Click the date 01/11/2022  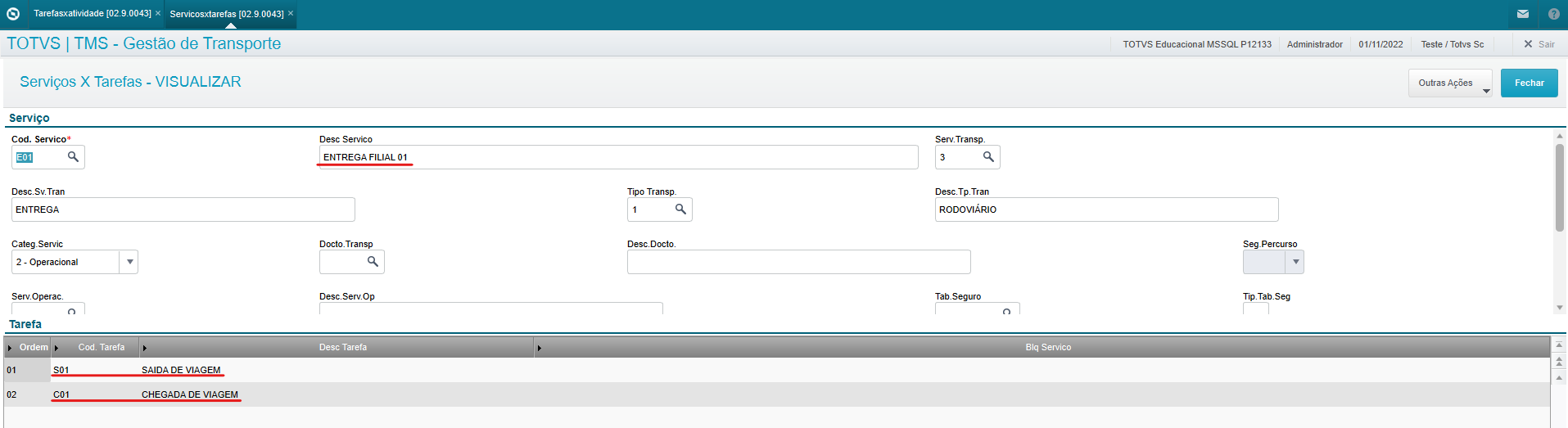[x=1380, y=44]
